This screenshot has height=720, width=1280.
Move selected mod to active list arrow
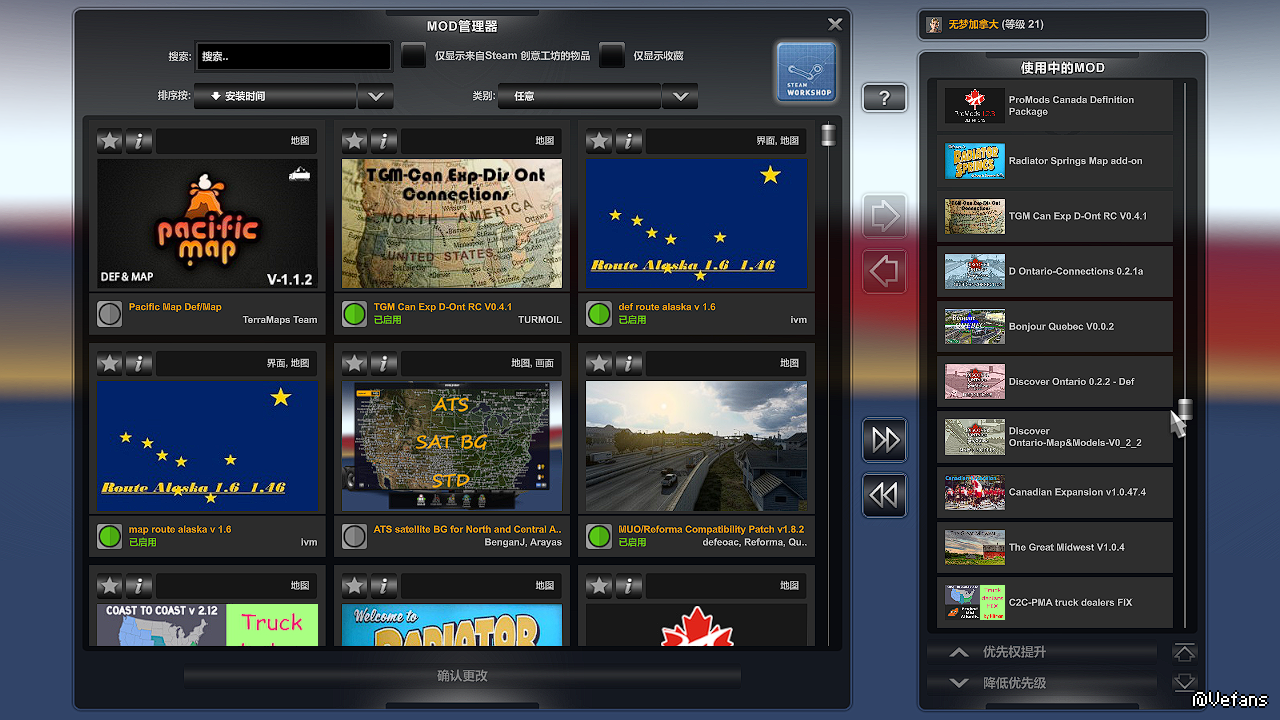click(x=885, y=216)
